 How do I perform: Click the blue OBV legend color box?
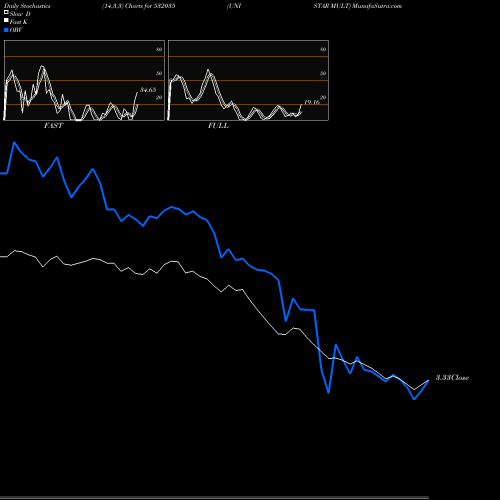(6, 30)
